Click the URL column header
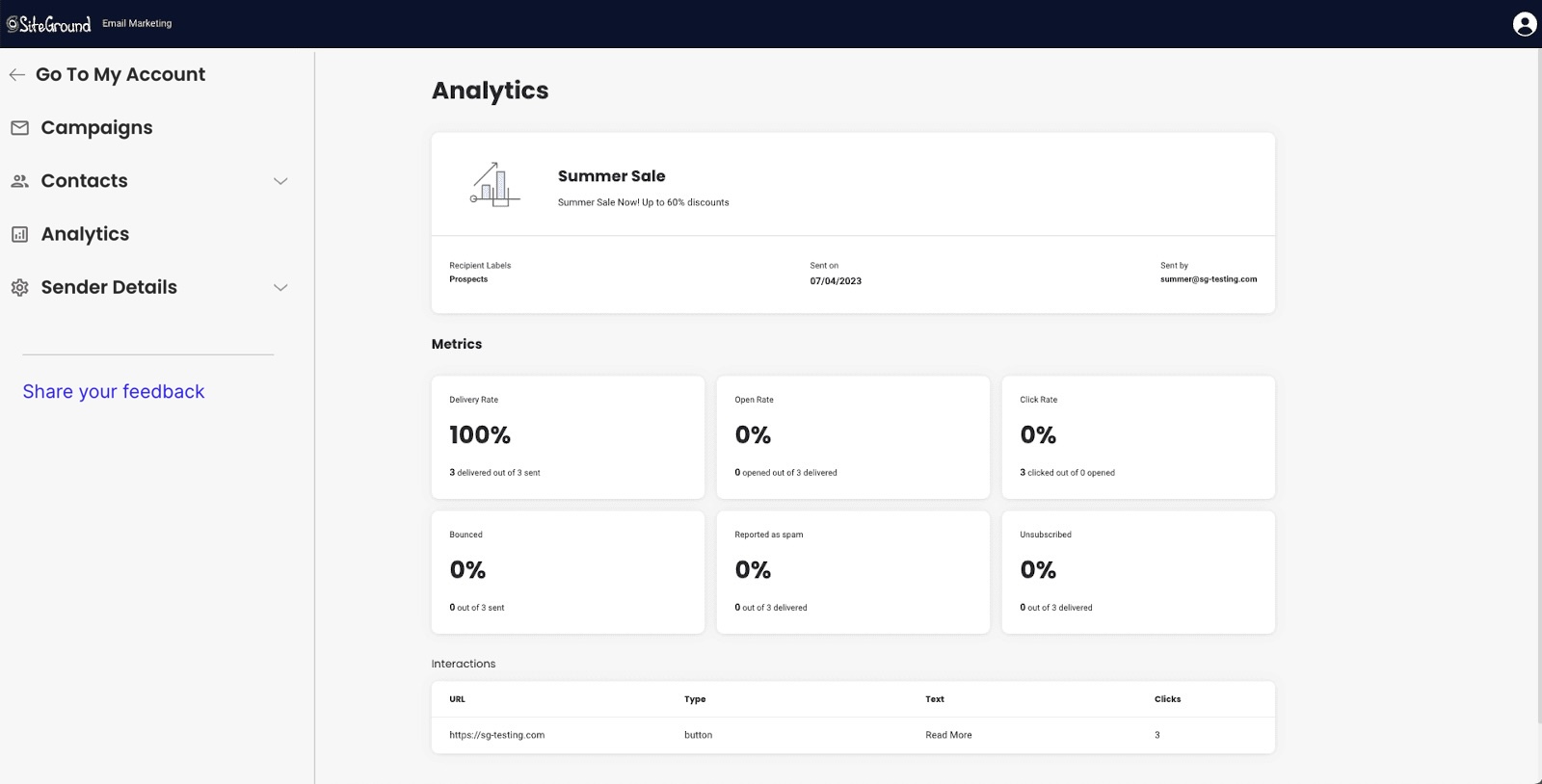The height and width of the screenshot is (784, 1542). [457, 699]
